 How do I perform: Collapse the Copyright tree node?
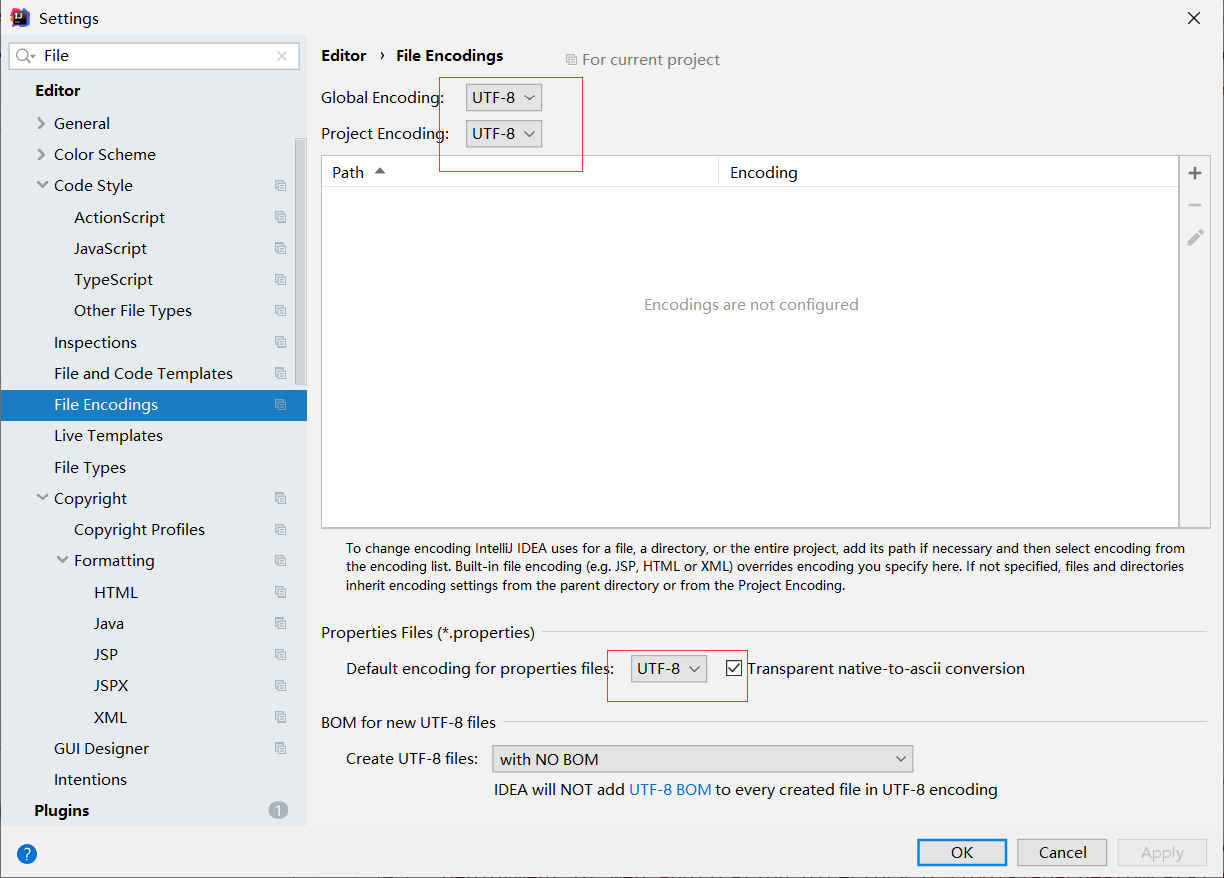coord(42,498)
